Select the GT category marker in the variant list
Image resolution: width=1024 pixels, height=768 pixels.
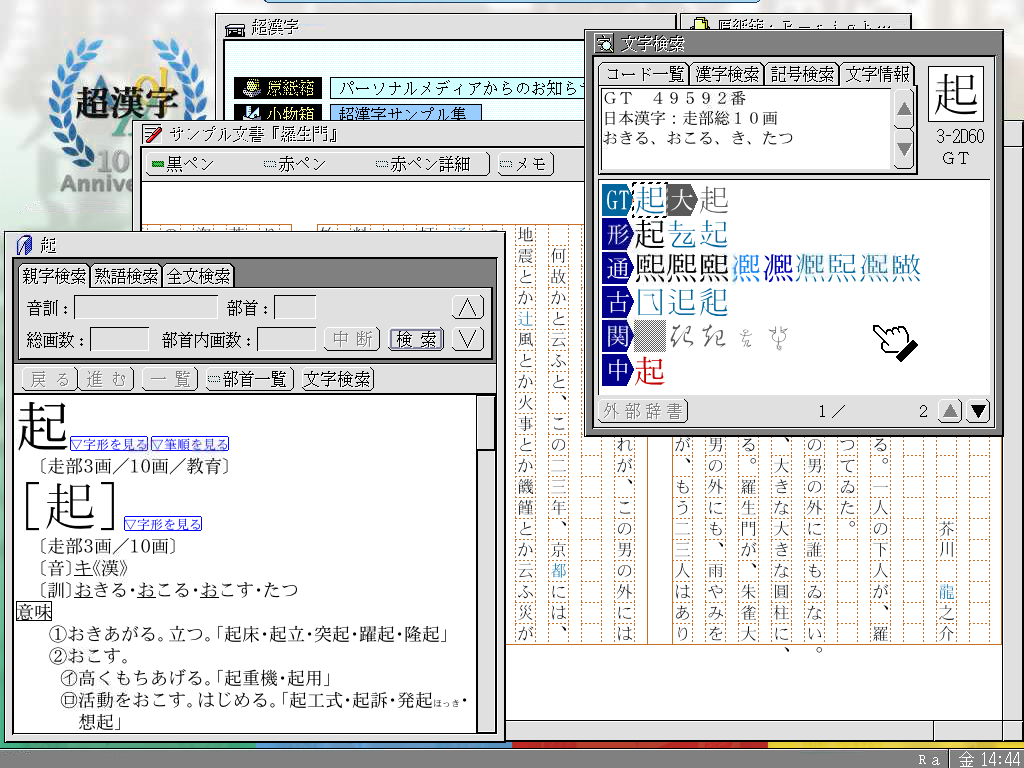[x=616, y=200]
